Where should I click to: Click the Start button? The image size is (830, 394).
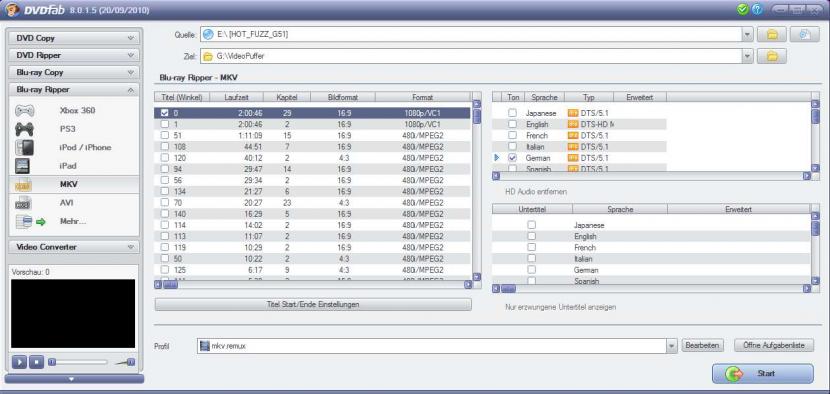click(763, 373)
